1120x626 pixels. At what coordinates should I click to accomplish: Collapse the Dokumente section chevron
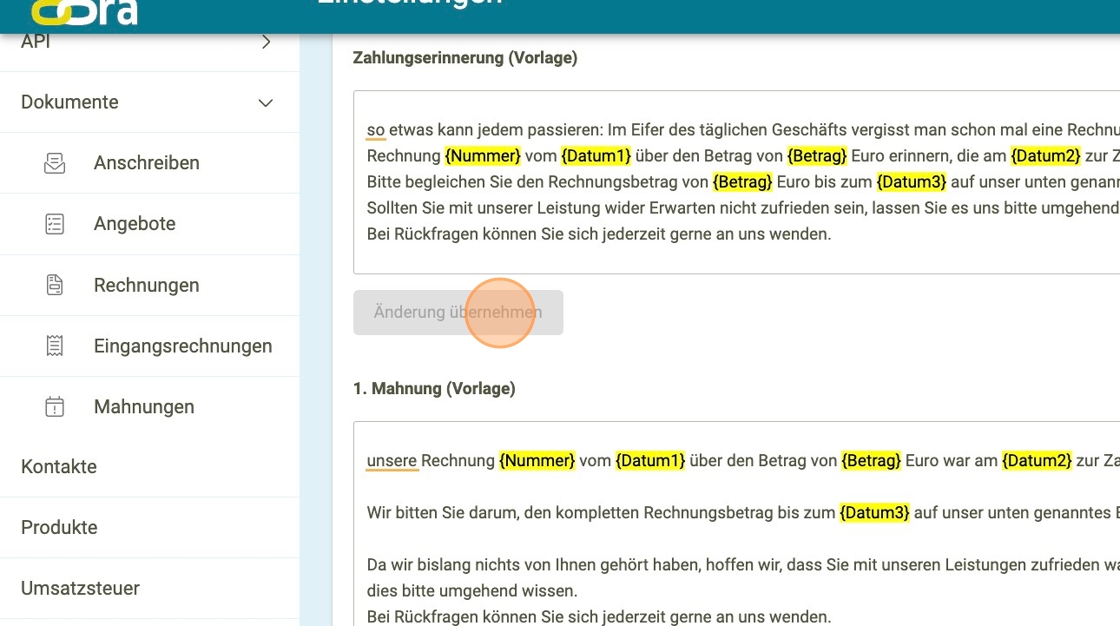(266, 103)
